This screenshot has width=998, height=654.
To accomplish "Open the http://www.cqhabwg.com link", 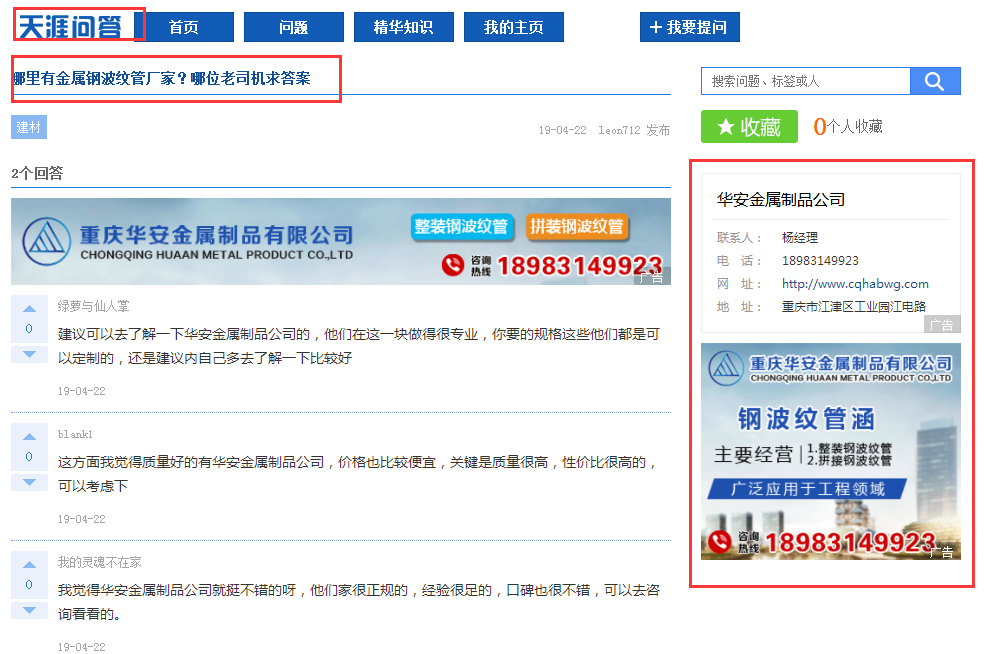I will pyautogui.click(x=855, y=284).
